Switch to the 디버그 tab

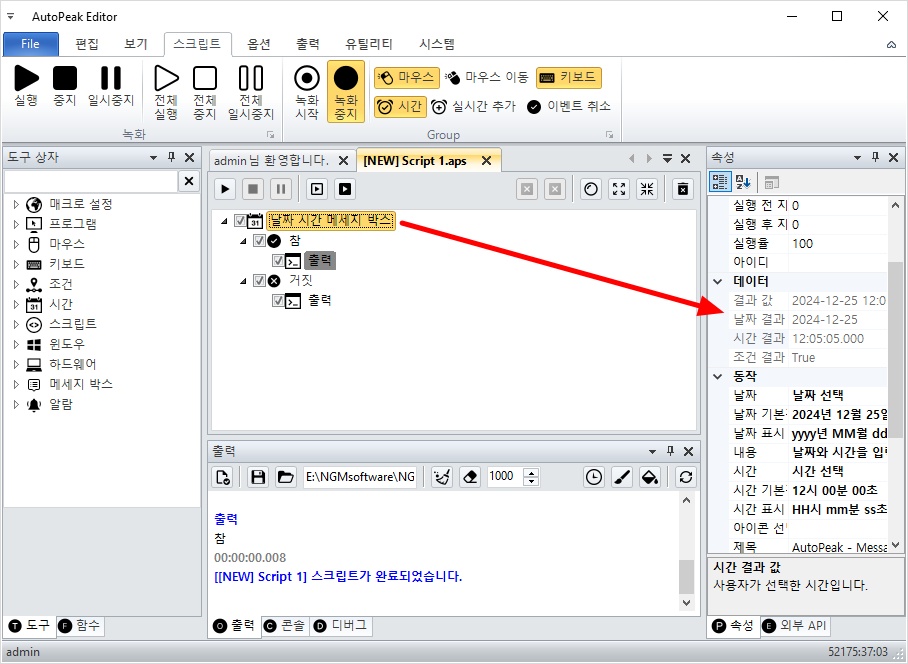(x=340, y=625)
